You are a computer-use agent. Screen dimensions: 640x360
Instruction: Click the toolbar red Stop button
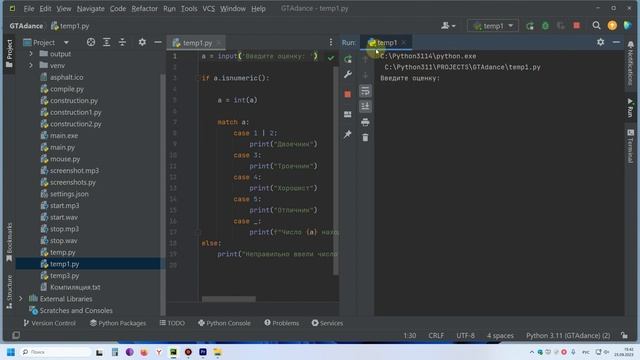pos(576,26)
